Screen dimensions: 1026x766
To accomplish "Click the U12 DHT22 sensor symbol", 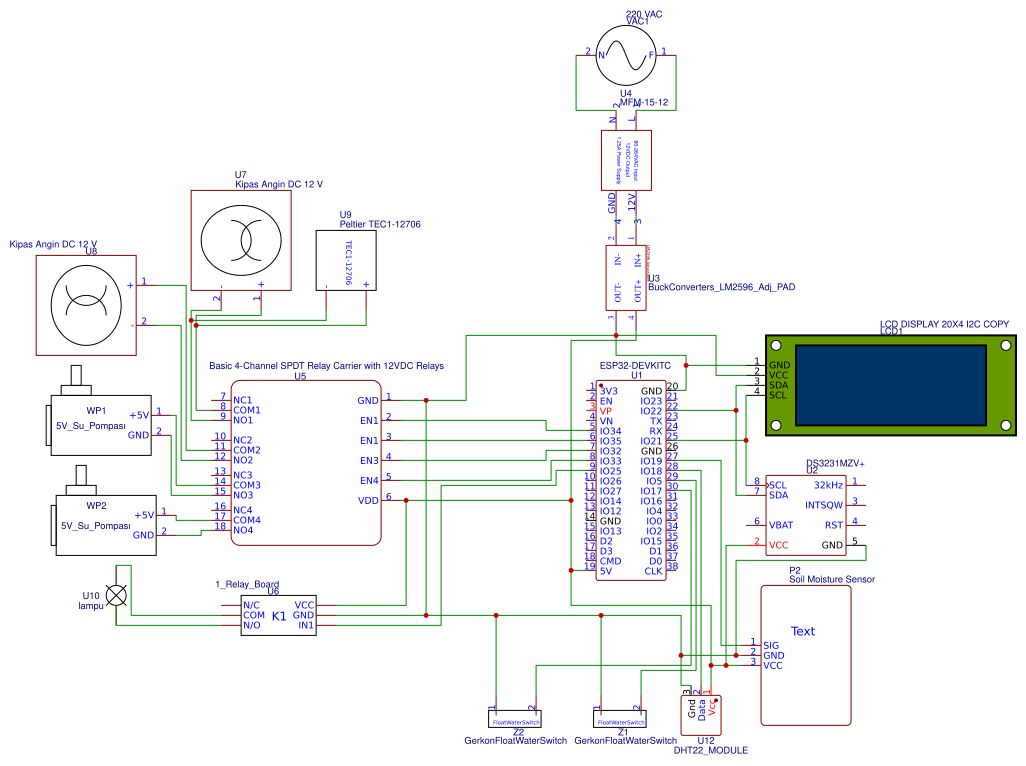I will pos(701,715).
